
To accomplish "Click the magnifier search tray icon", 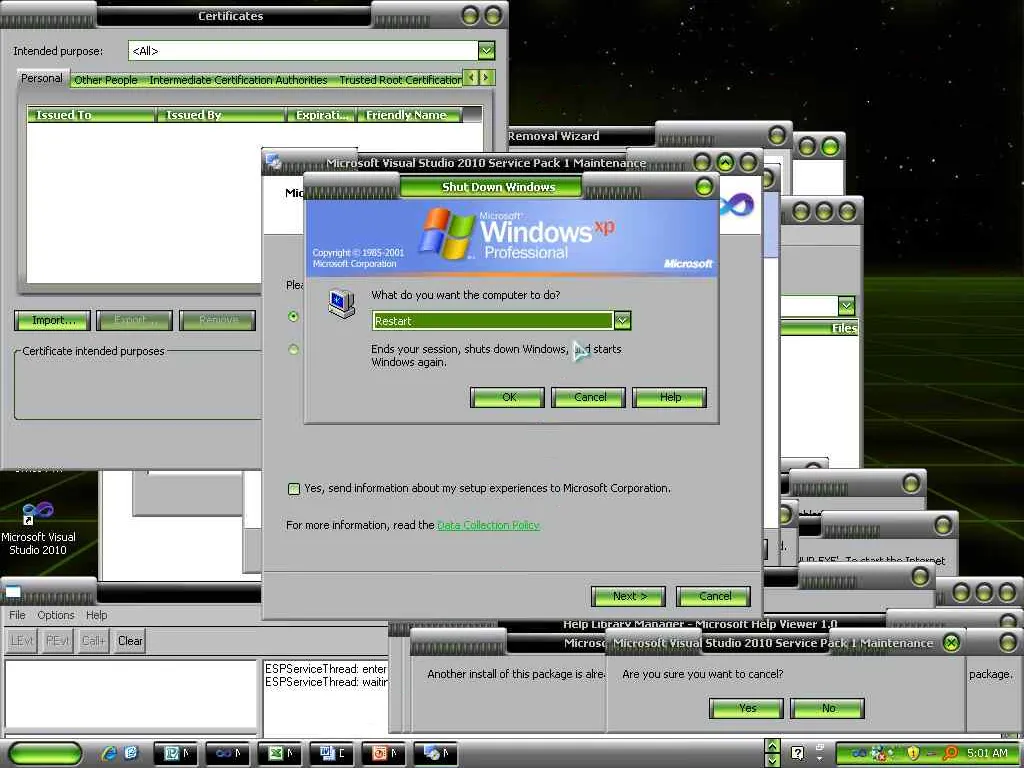I will pyautogui.click(x=950, y=753).
